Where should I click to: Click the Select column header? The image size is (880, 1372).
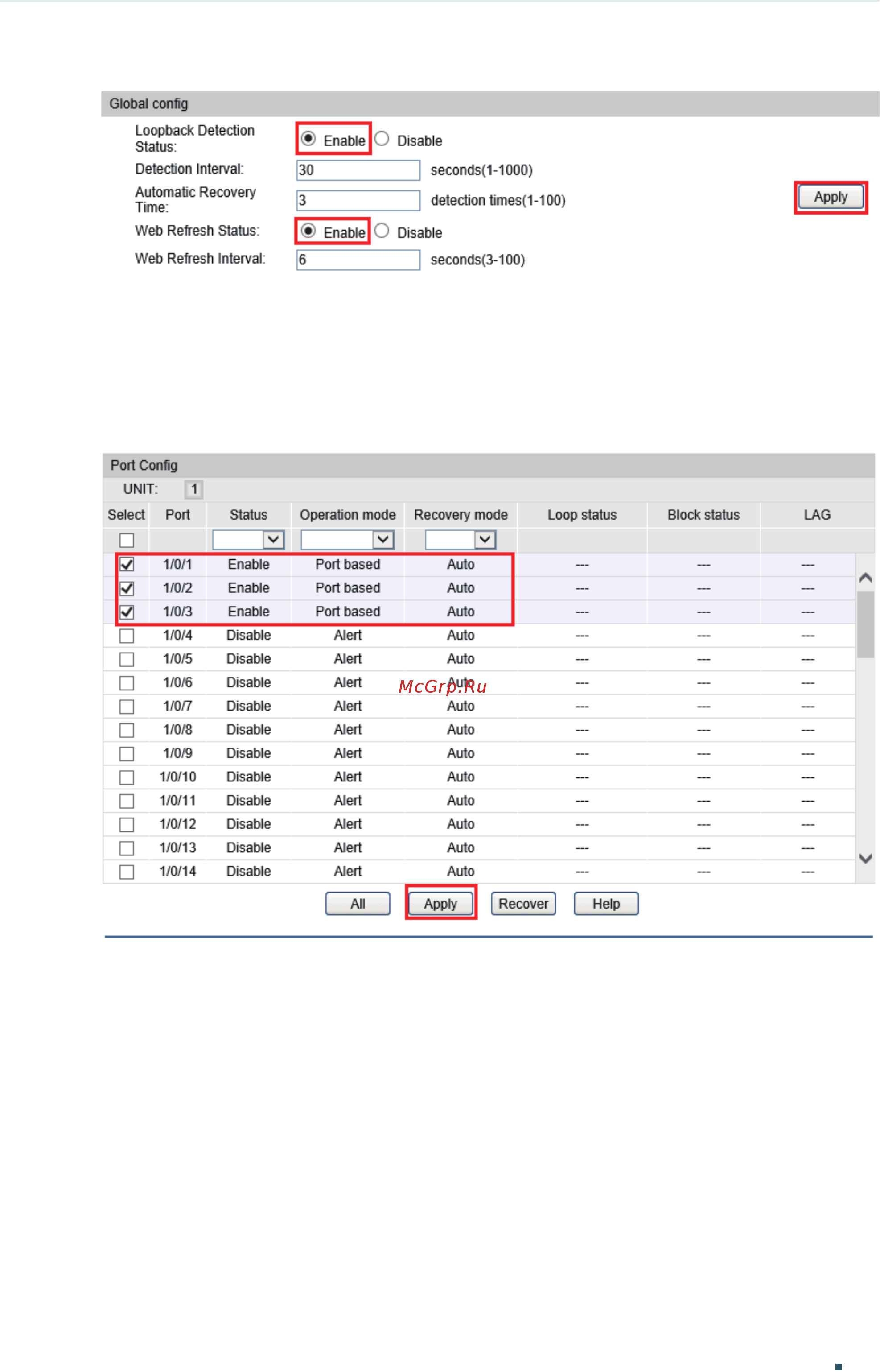click(126, 515)
